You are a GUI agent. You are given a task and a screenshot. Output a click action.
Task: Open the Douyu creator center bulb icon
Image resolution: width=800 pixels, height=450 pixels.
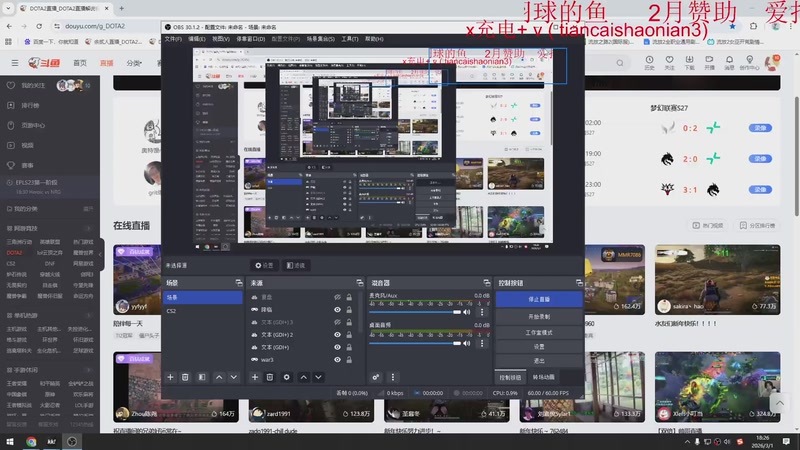(749, 62)
